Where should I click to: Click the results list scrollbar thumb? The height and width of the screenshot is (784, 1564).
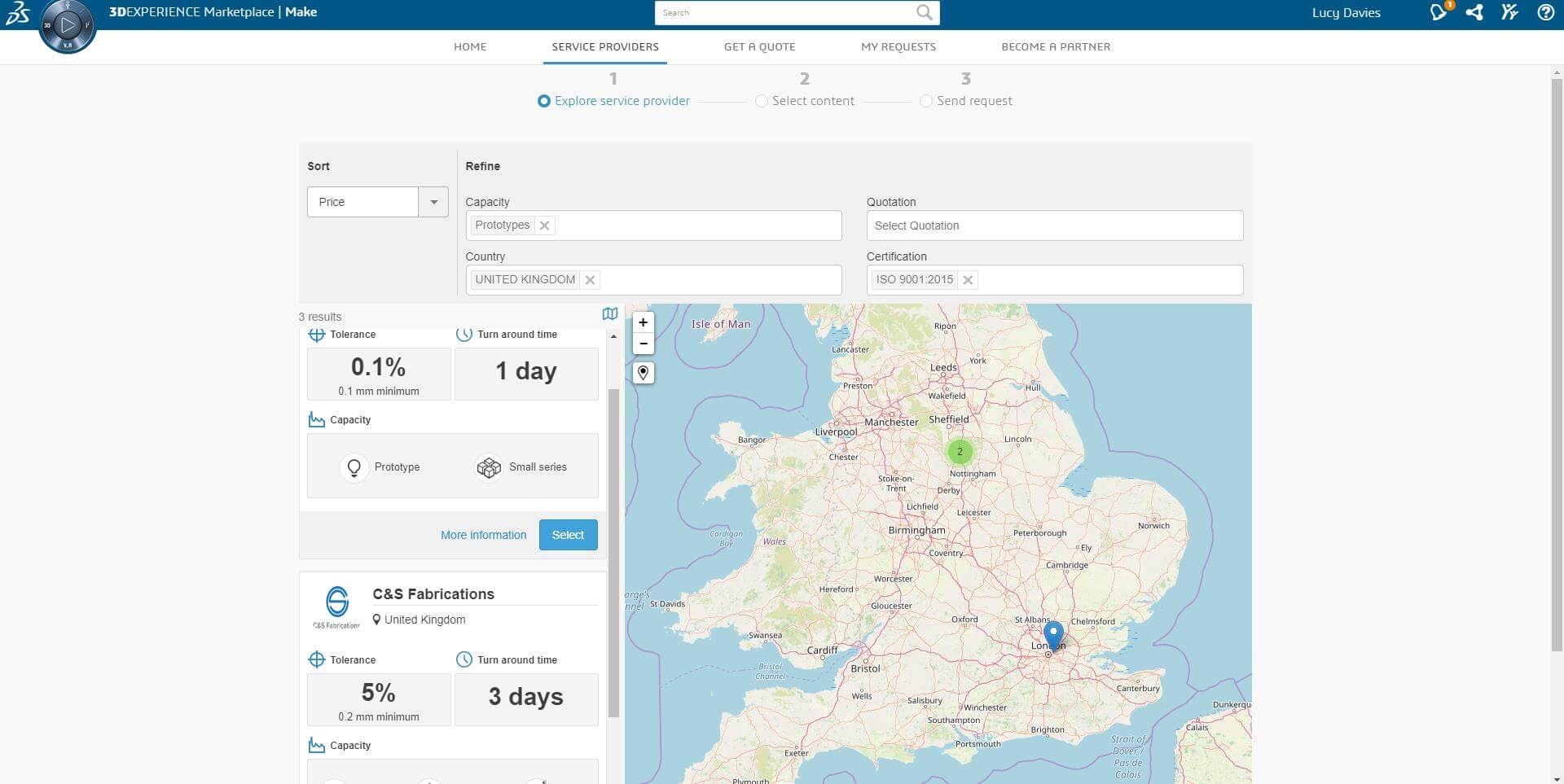(614, 553)
